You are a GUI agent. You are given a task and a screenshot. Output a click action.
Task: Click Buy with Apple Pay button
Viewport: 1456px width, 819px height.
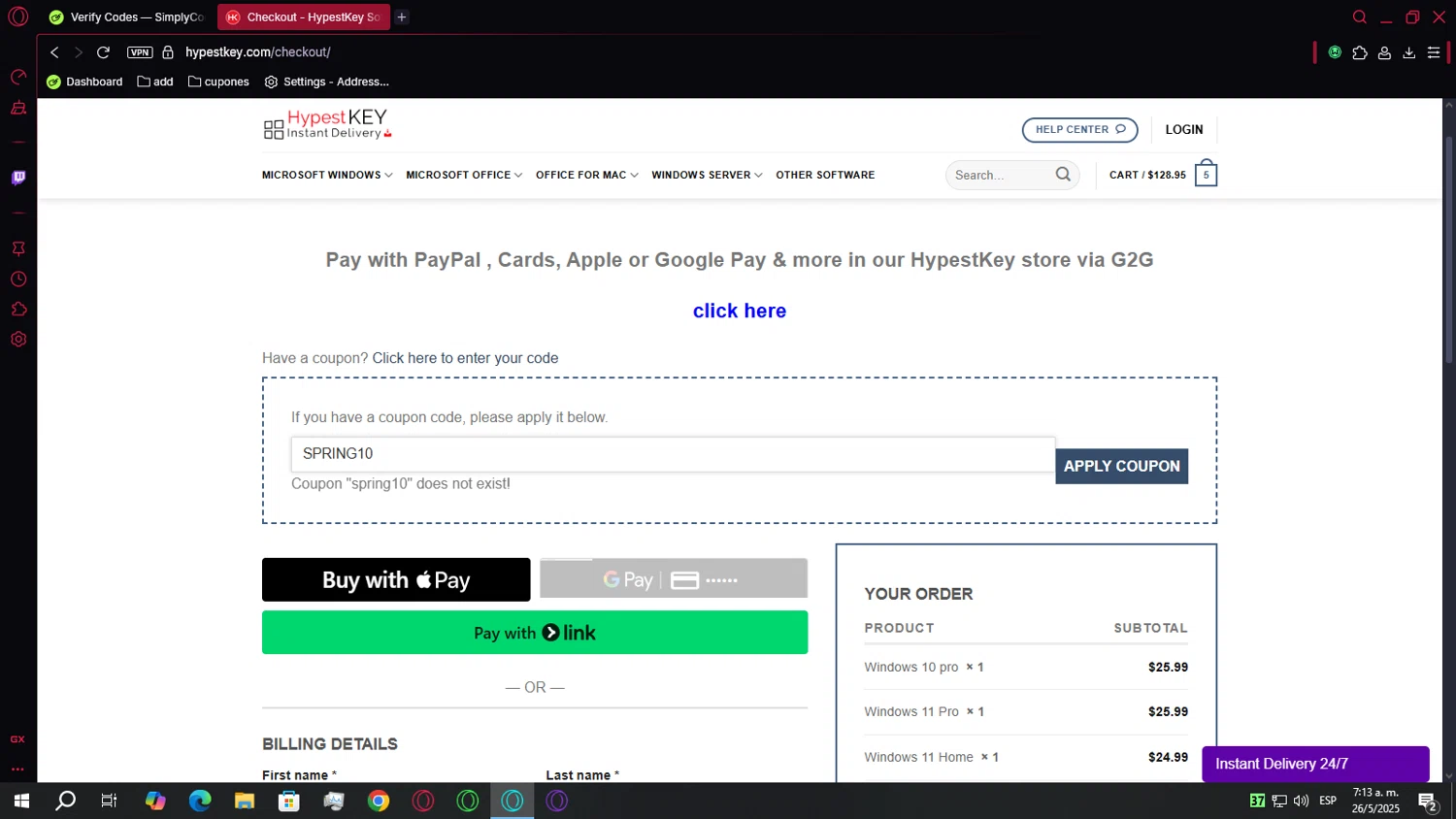pyautogui.click(x=396, y=579)
